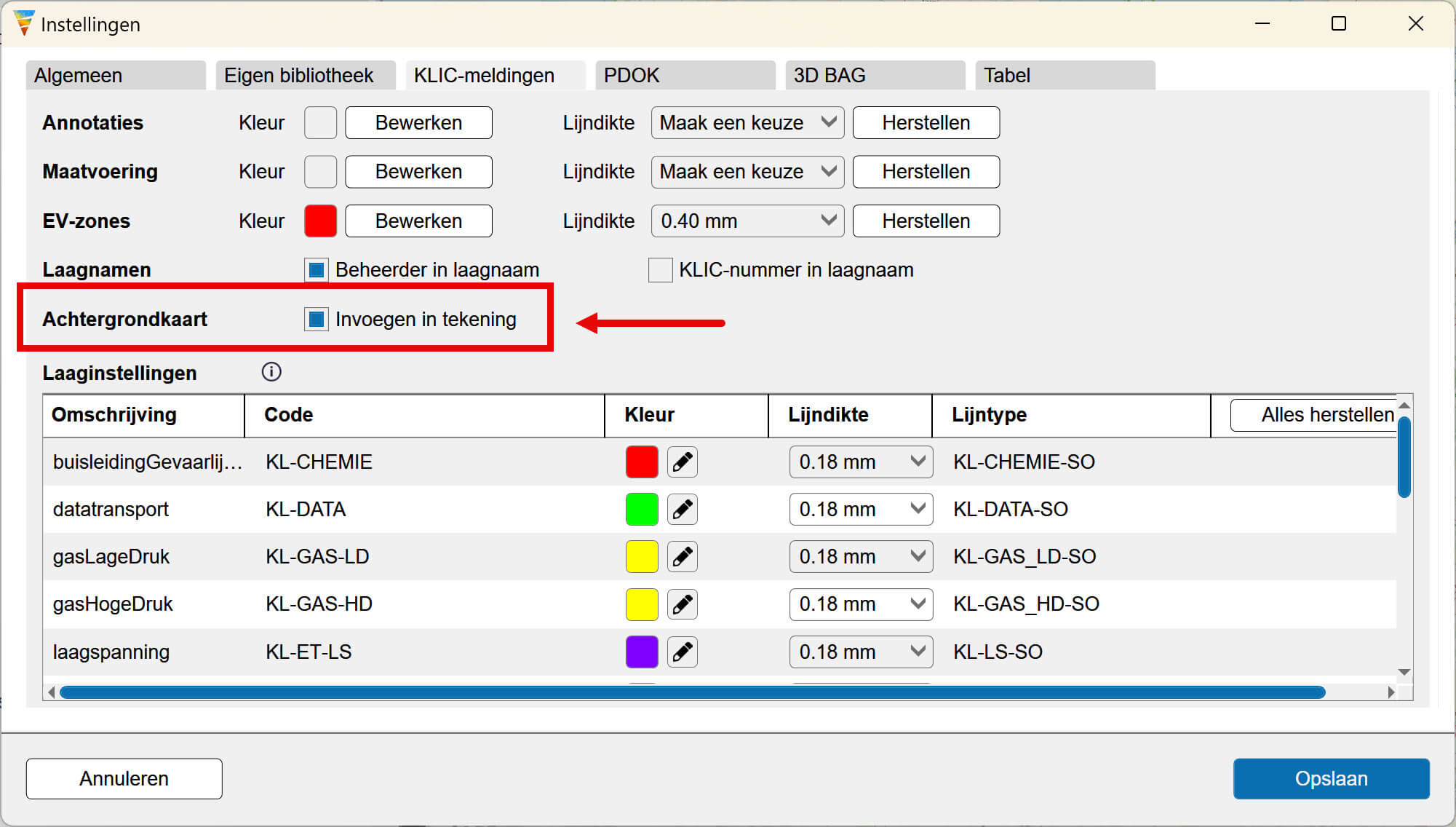The width and height of the screenshot is (1456, 827).
Task: Switch to the PDOK tab
Action: [x=684, y=76]
